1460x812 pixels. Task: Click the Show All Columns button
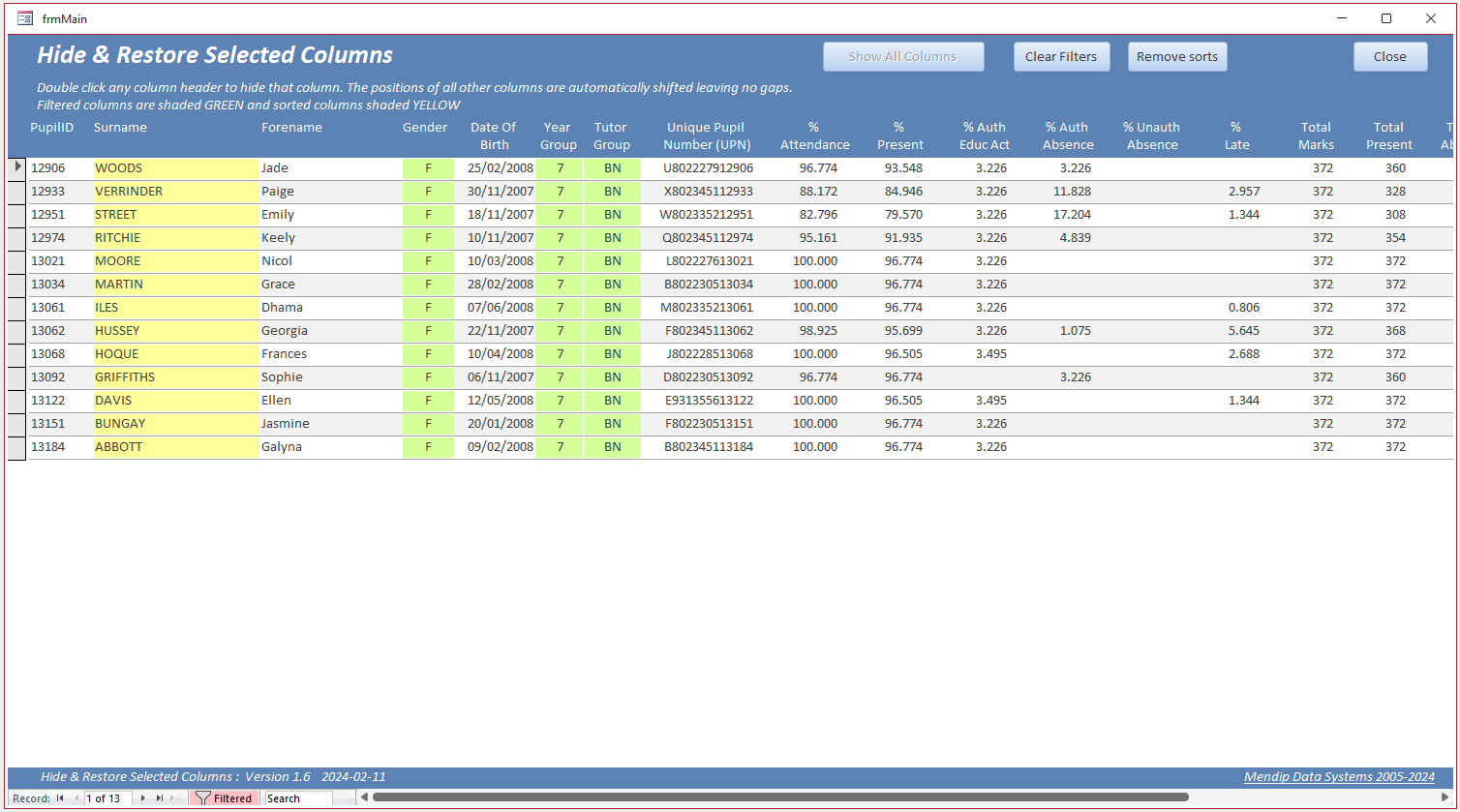pos(903,57)
